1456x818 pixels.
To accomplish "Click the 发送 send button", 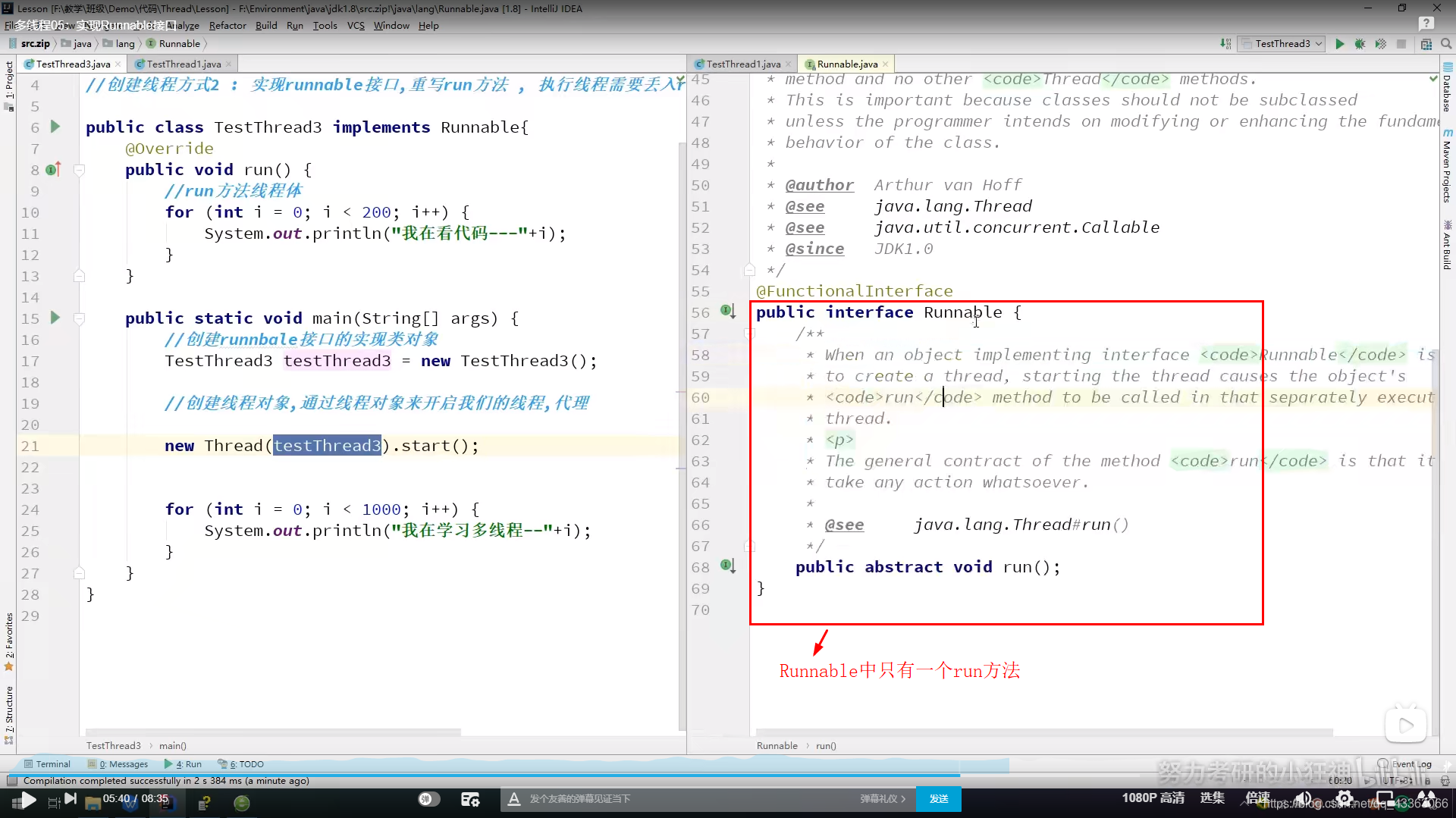I will [939, 799].
